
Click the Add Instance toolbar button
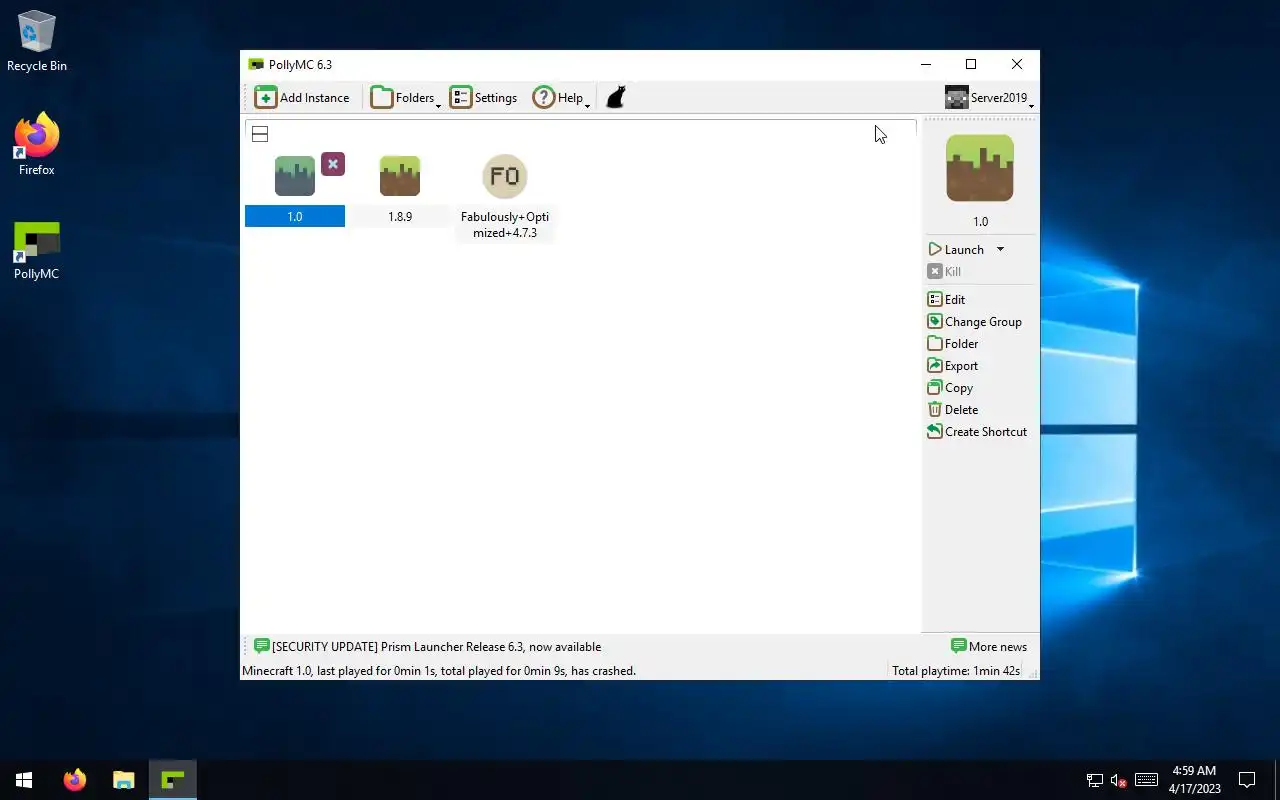302,97
